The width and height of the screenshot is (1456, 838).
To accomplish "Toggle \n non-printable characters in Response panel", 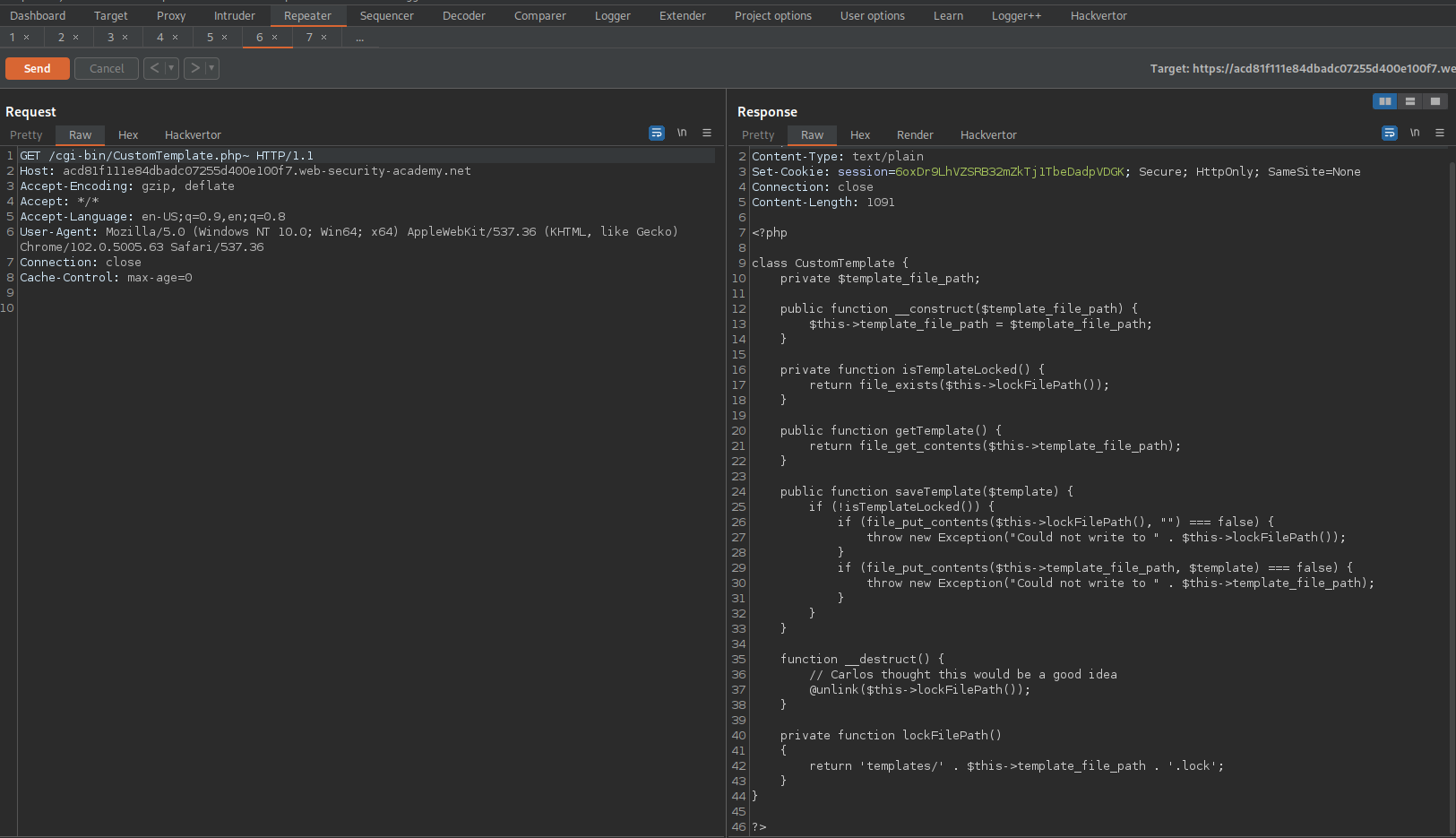I will click(1415, 133).
